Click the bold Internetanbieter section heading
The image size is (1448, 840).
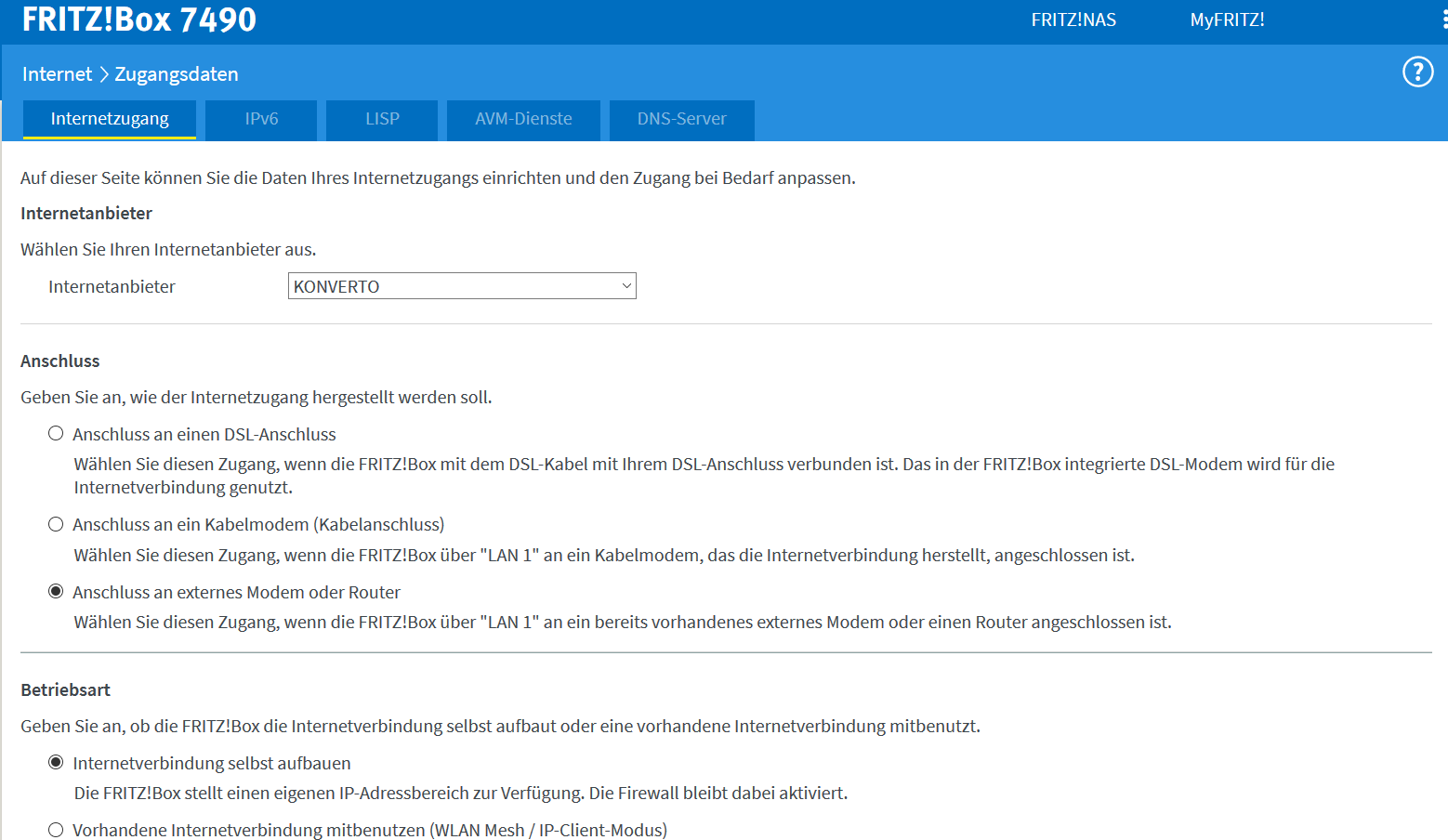[86, 214]
